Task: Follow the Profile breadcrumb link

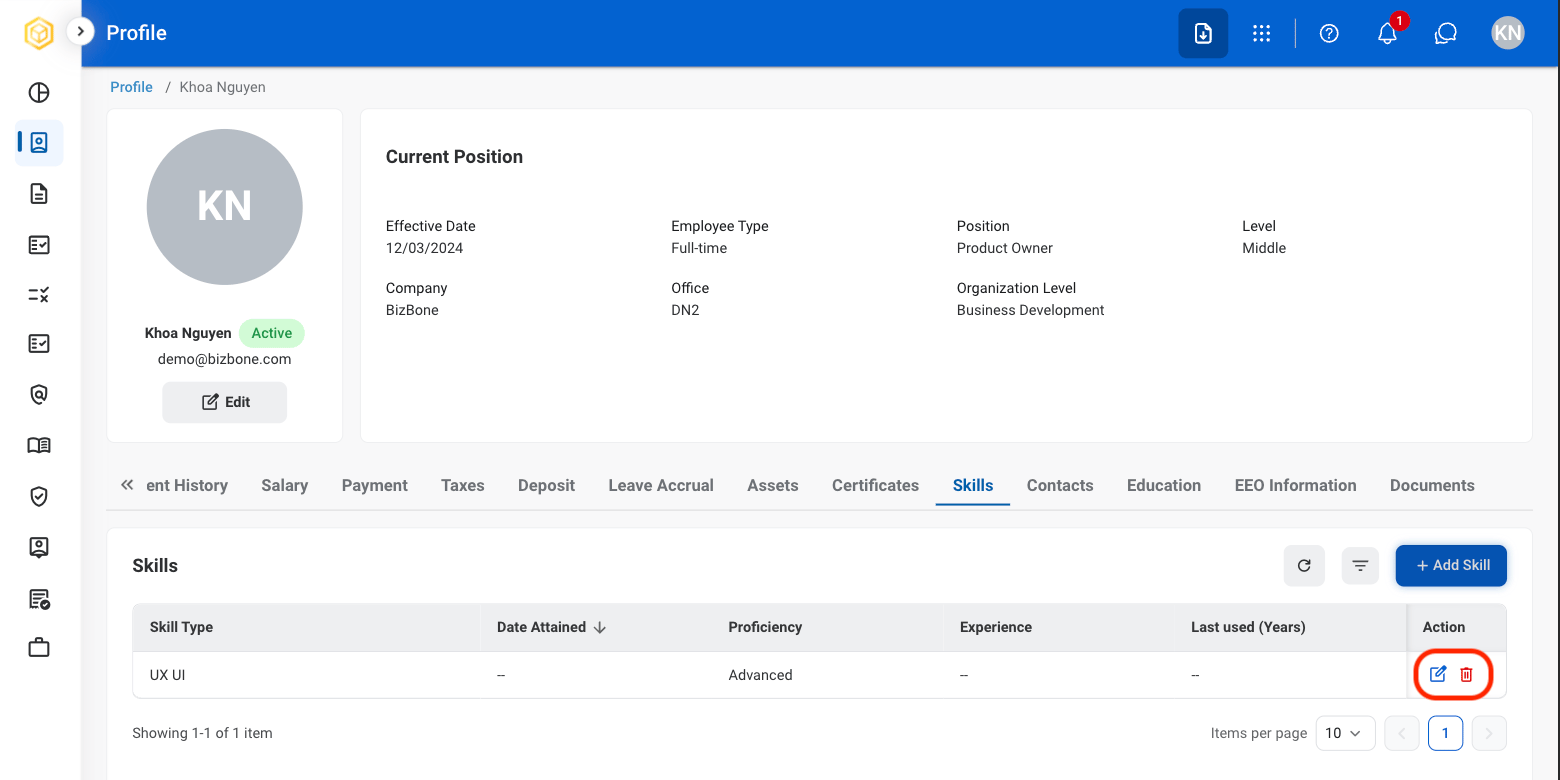Action: tap(131, 87)
